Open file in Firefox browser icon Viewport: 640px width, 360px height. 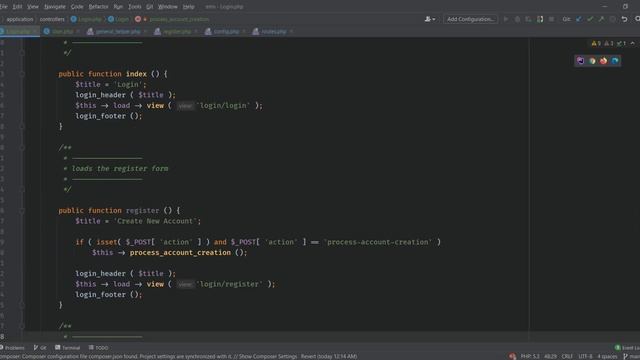click(x=603, y=61)
